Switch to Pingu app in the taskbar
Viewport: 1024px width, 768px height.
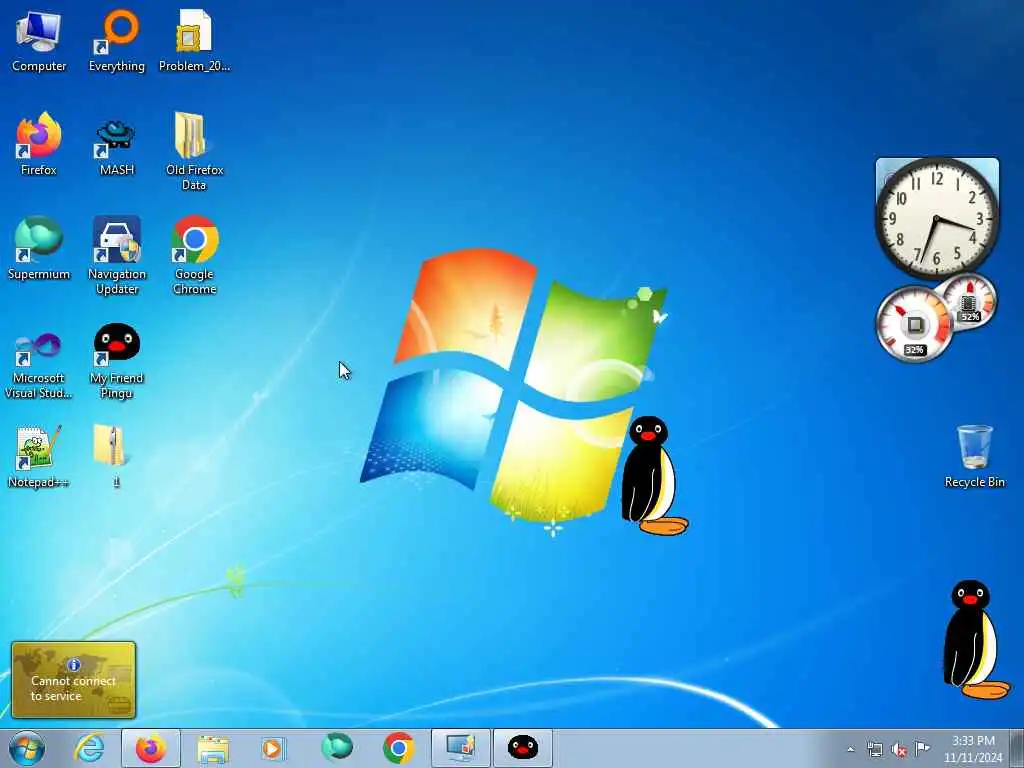point(522,748)
